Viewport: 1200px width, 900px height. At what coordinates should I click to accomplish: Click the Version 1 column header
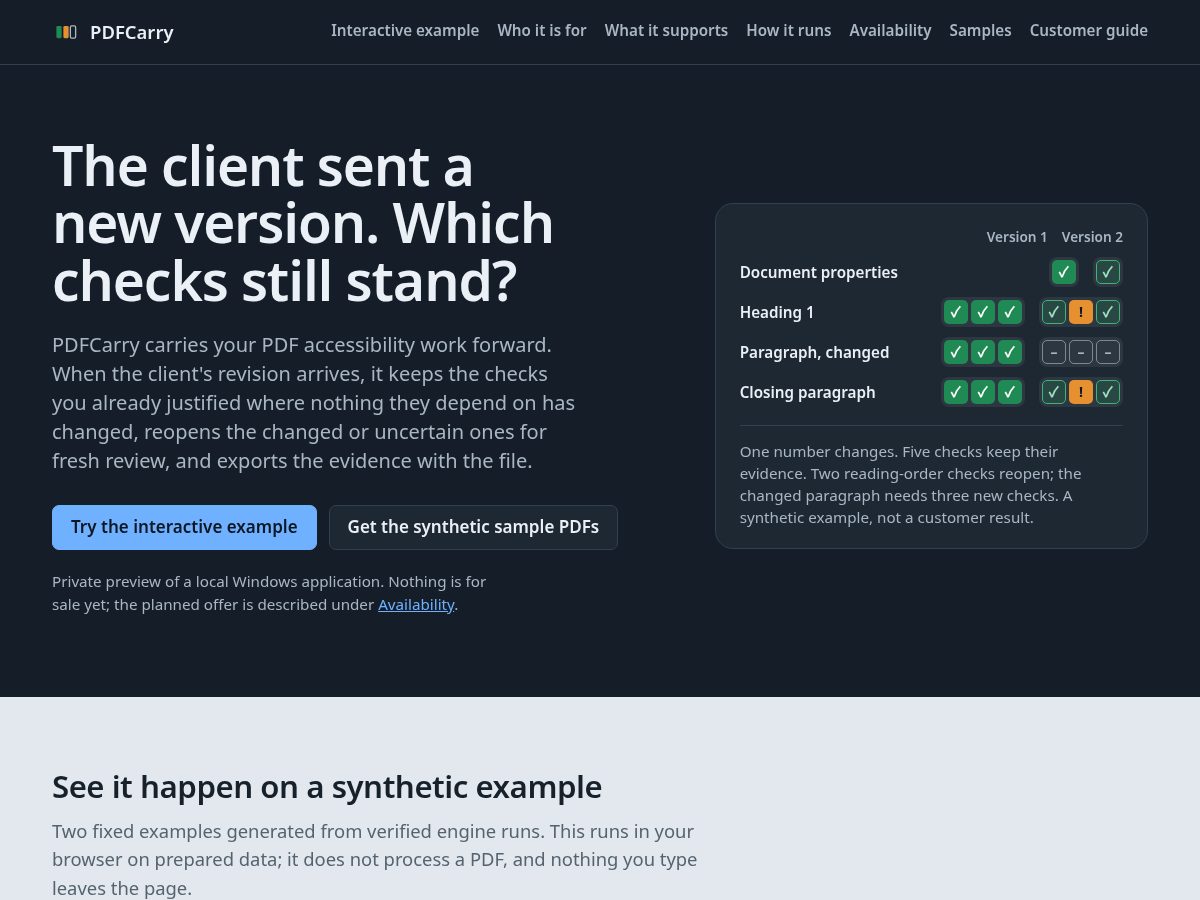pyautogui.click(x=1017, y=237)
